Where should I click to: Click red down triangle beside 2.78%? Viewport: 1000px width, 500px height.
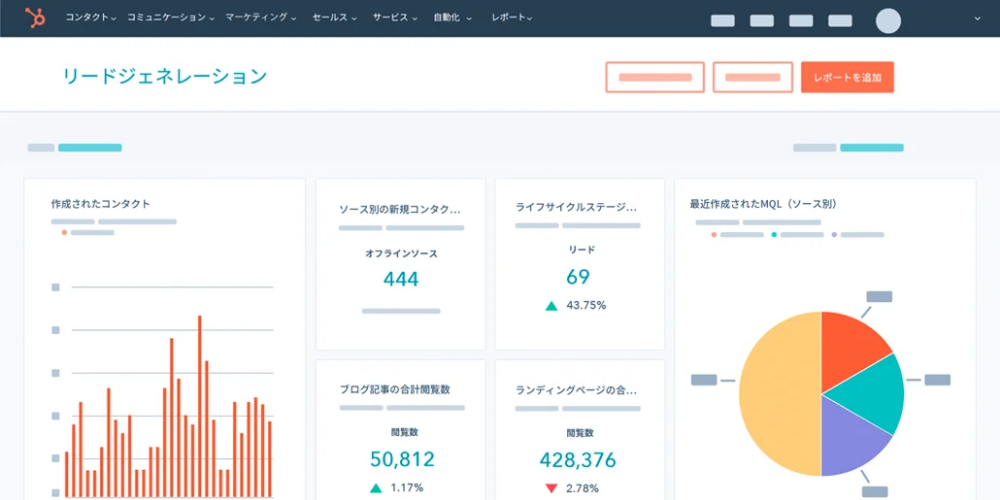point(551,488)
